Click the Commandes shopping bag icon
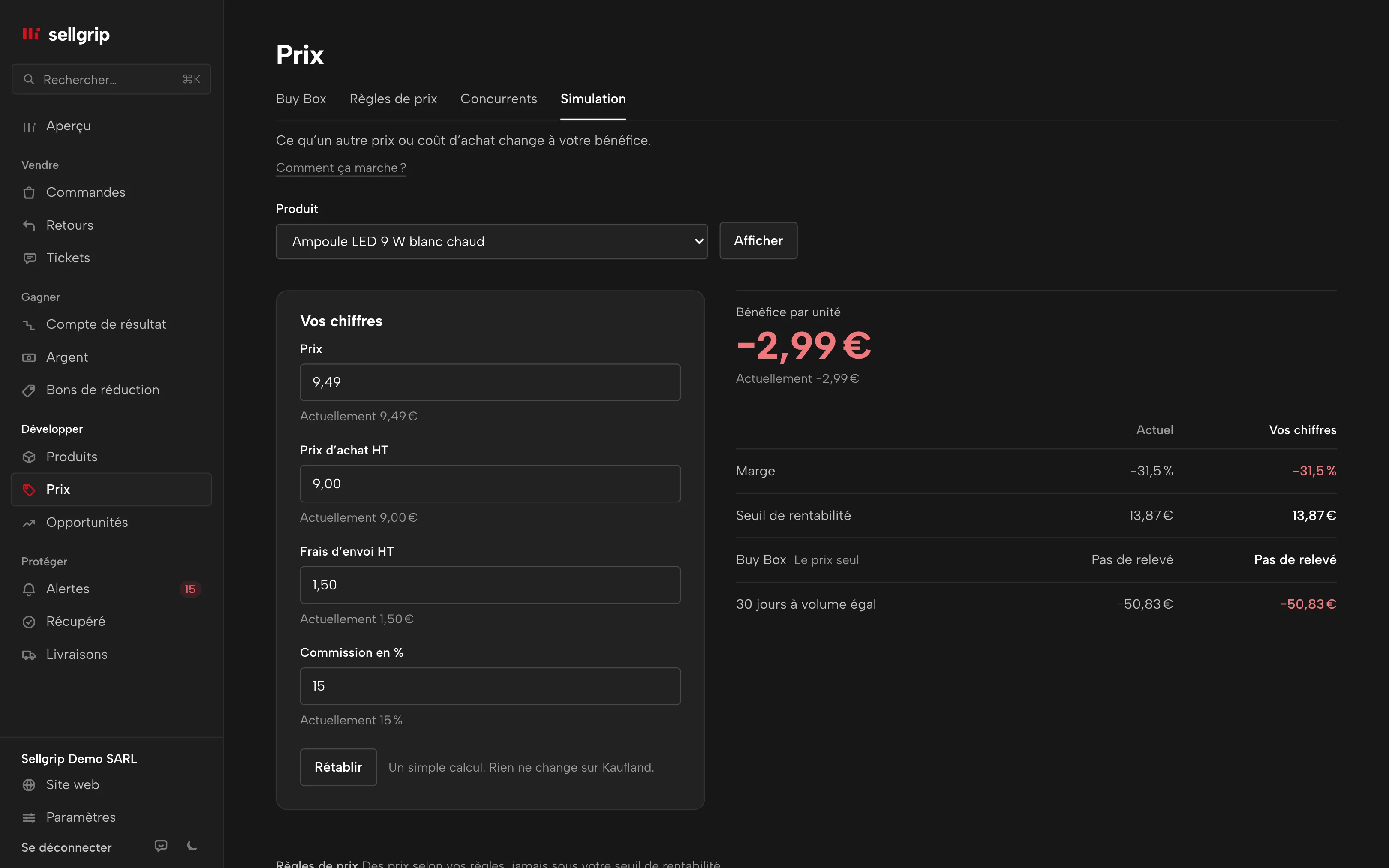Viewport: 1389px width, 868px height. [x=29, y=192]
